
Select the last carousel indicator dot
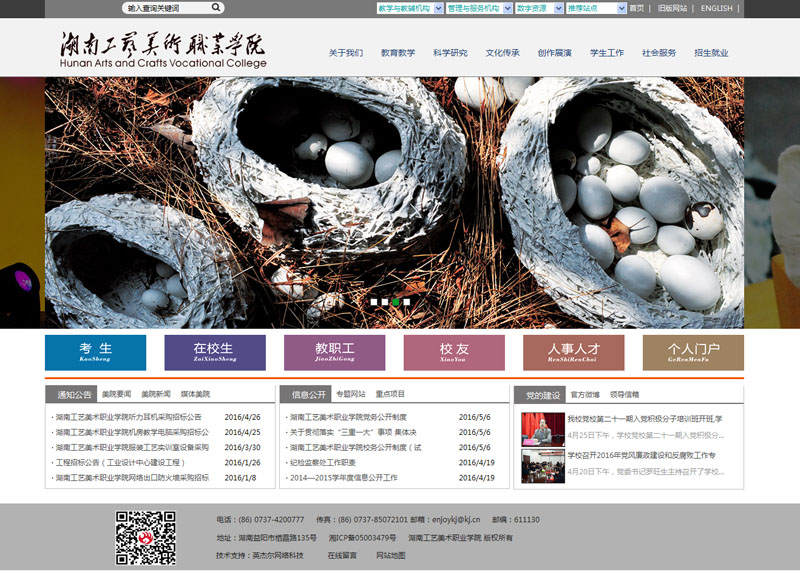coord(407,301)
